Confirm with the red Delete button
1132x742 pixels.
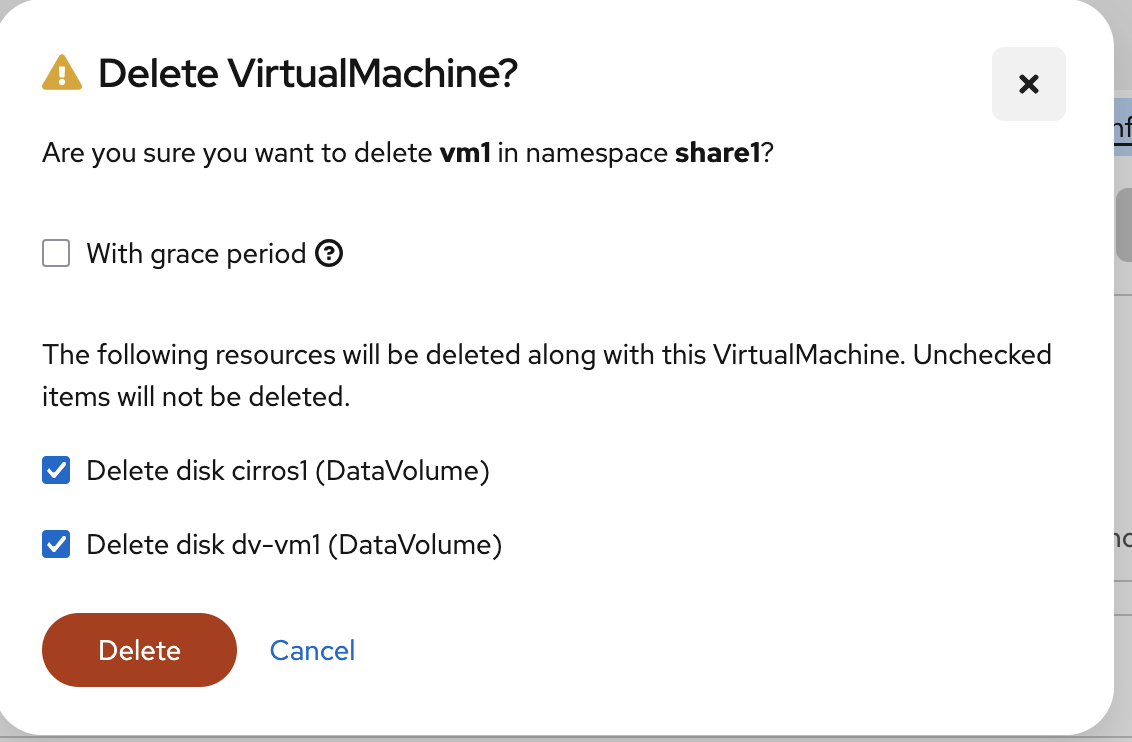point(139,650)
